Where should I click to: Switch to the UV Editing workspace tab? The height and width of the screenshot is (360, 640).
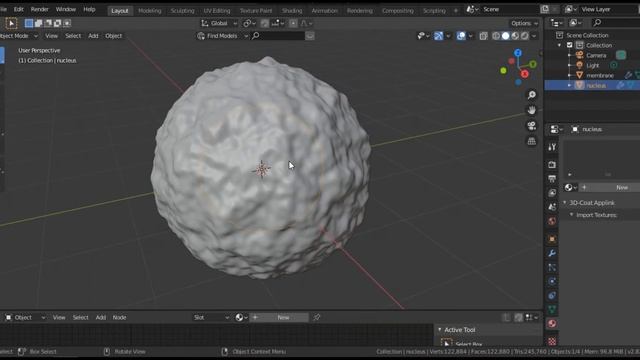coord(217,11)
